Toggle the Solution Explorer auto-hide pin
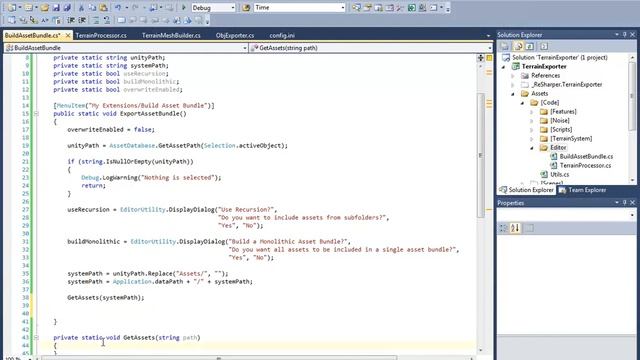This screenshot has height=360, width=640. click(x=624, y=35)
